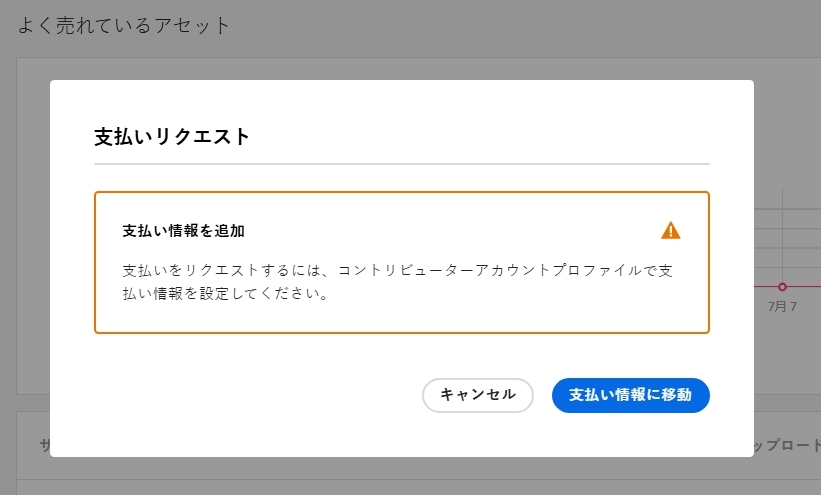Select the circular data point on chart
This screenshot has width=821, height=495.
point(782,287)
